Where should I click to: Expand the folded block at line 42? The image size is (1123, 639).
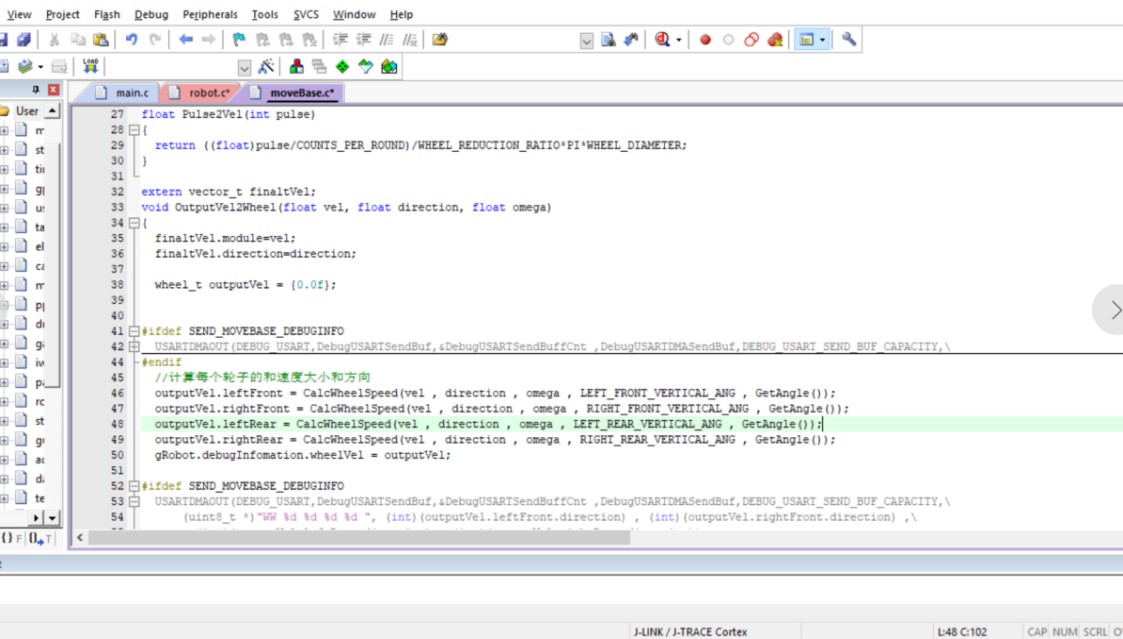click(134, 347)
